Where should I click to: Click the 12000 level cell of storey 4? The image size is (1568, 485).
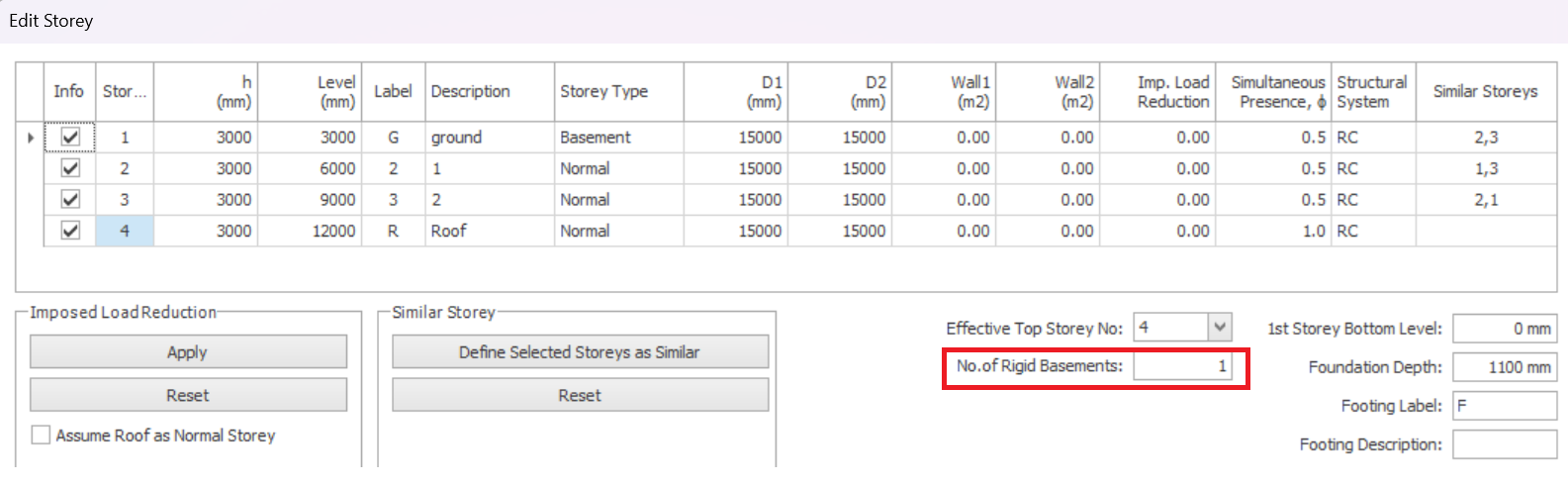[311, 231]
